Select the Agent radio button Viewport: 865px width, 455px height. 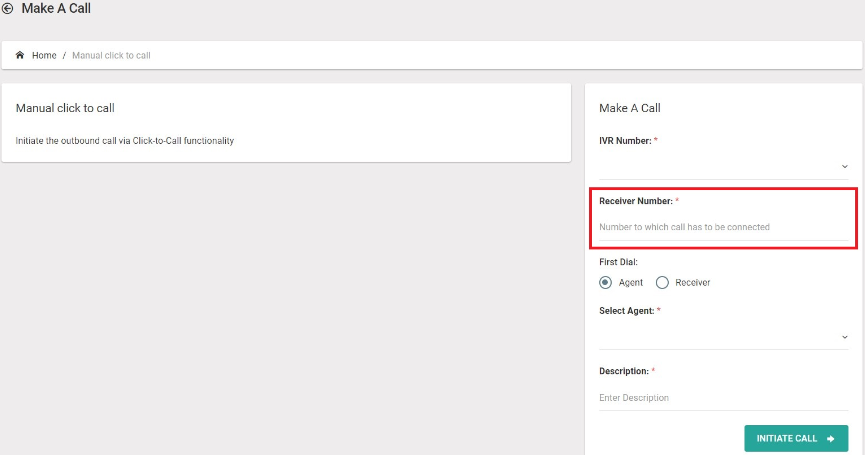tap(605, 282)
